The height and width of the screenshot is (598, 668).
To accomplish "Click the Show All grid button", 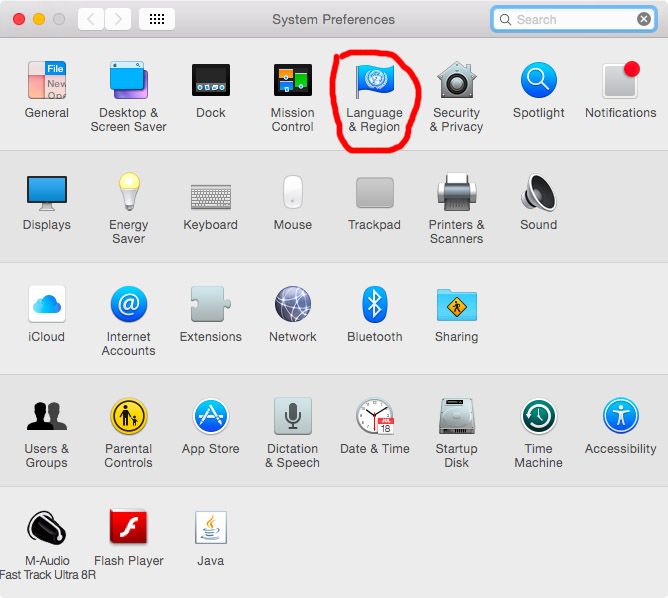I will (x=157, y=19).
